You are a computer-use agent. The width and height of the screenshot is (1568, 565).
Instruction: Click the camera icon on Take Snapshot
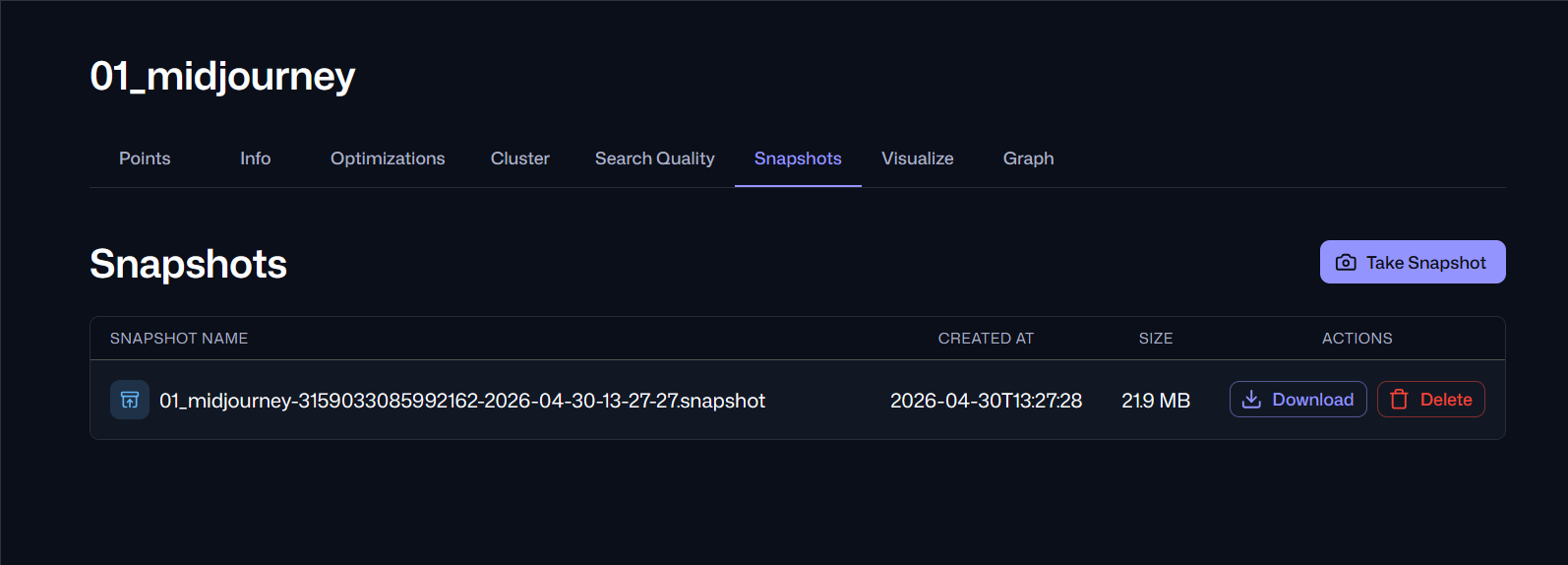[x=1346, y=263]
